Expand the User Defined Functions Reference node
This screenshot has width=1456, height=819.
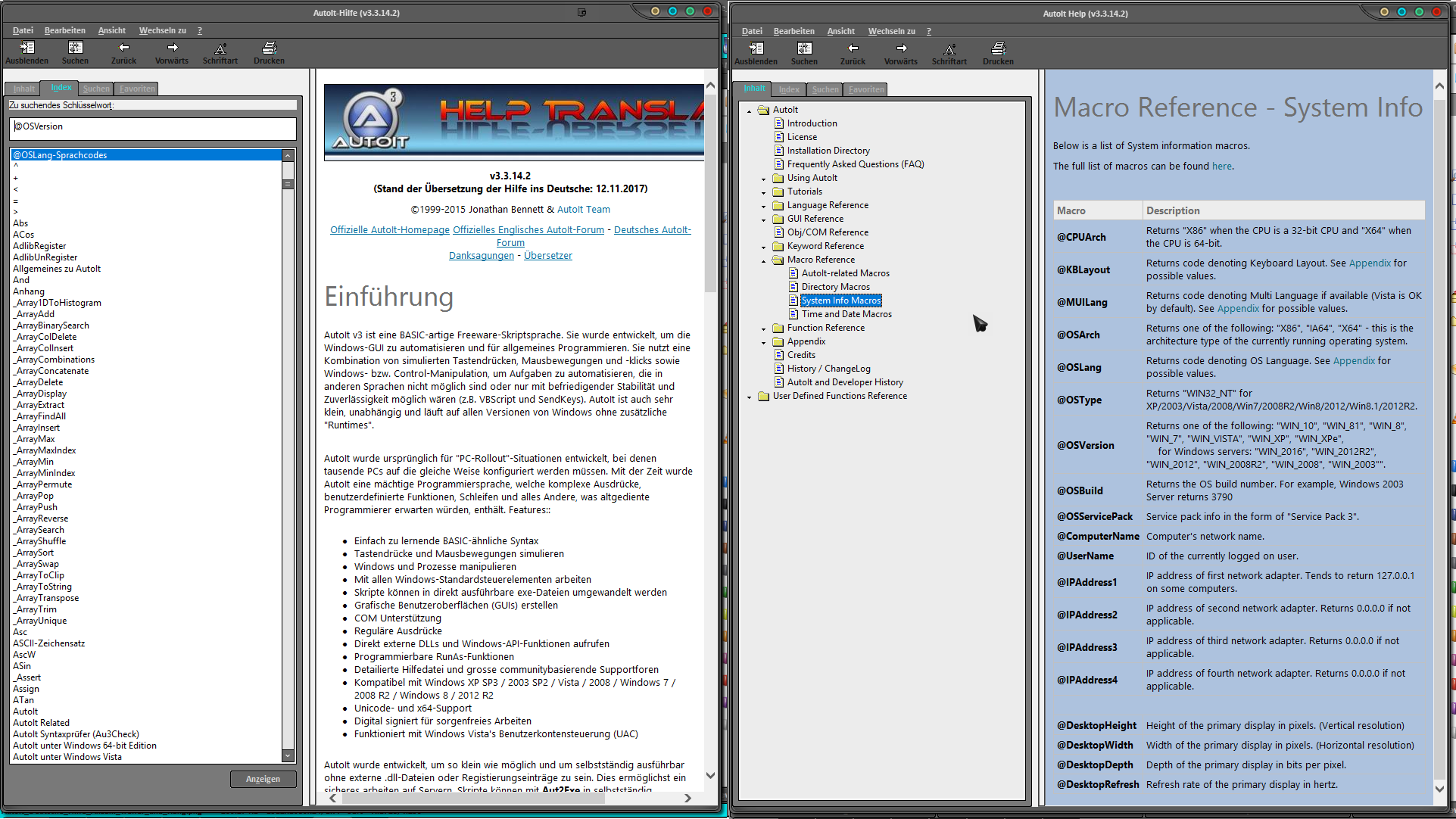click(x=749, y=397)
